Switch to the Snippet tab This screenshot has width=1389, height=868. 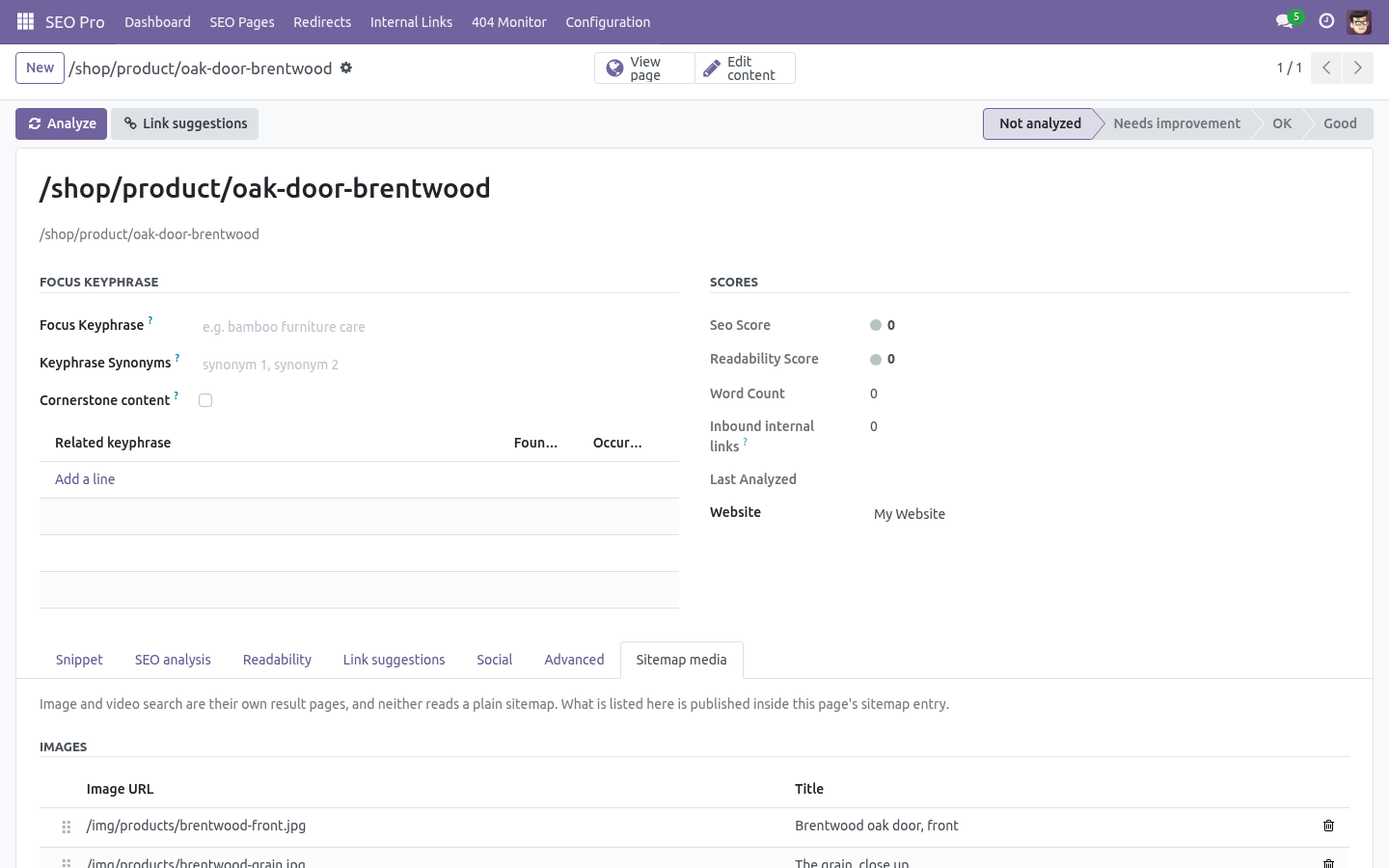coord(79,660)
